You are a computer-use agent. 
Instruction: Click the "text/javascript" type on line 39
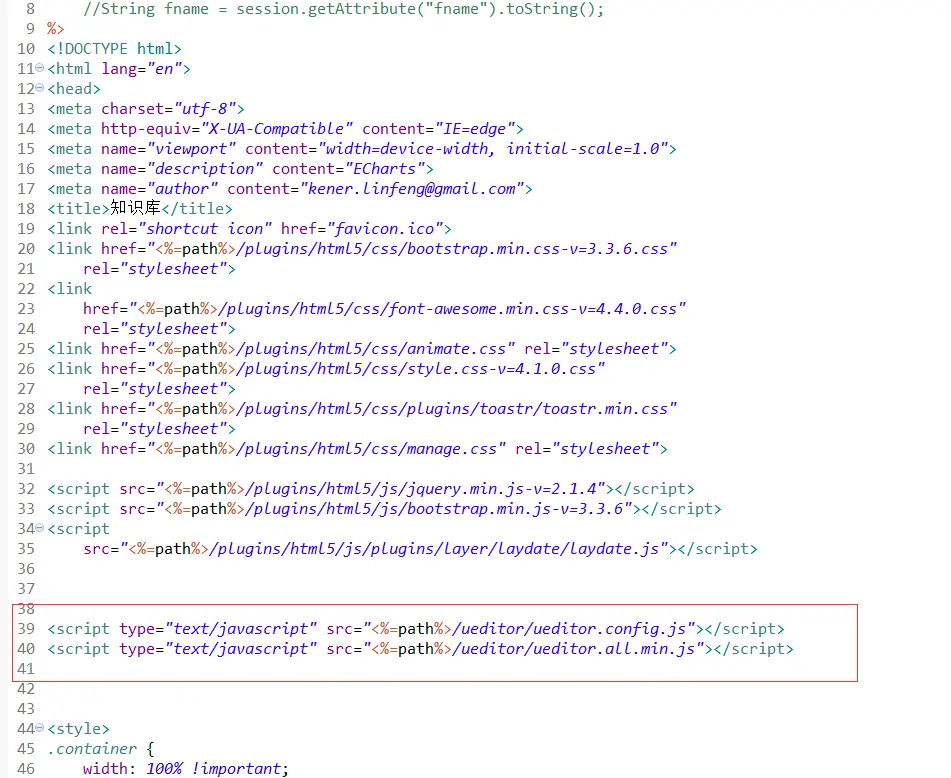pyautogui.click(x=241, y=629)
